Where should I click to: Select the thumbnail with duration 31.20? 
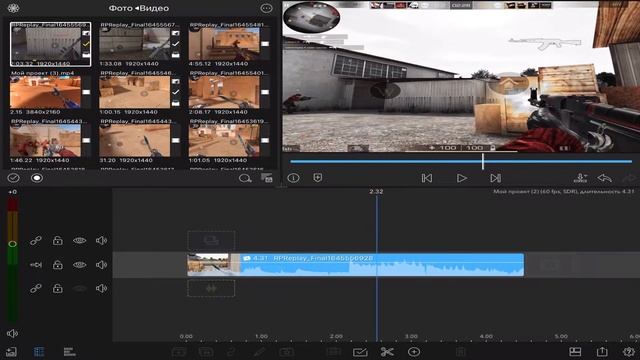click(x=135, y=140)
